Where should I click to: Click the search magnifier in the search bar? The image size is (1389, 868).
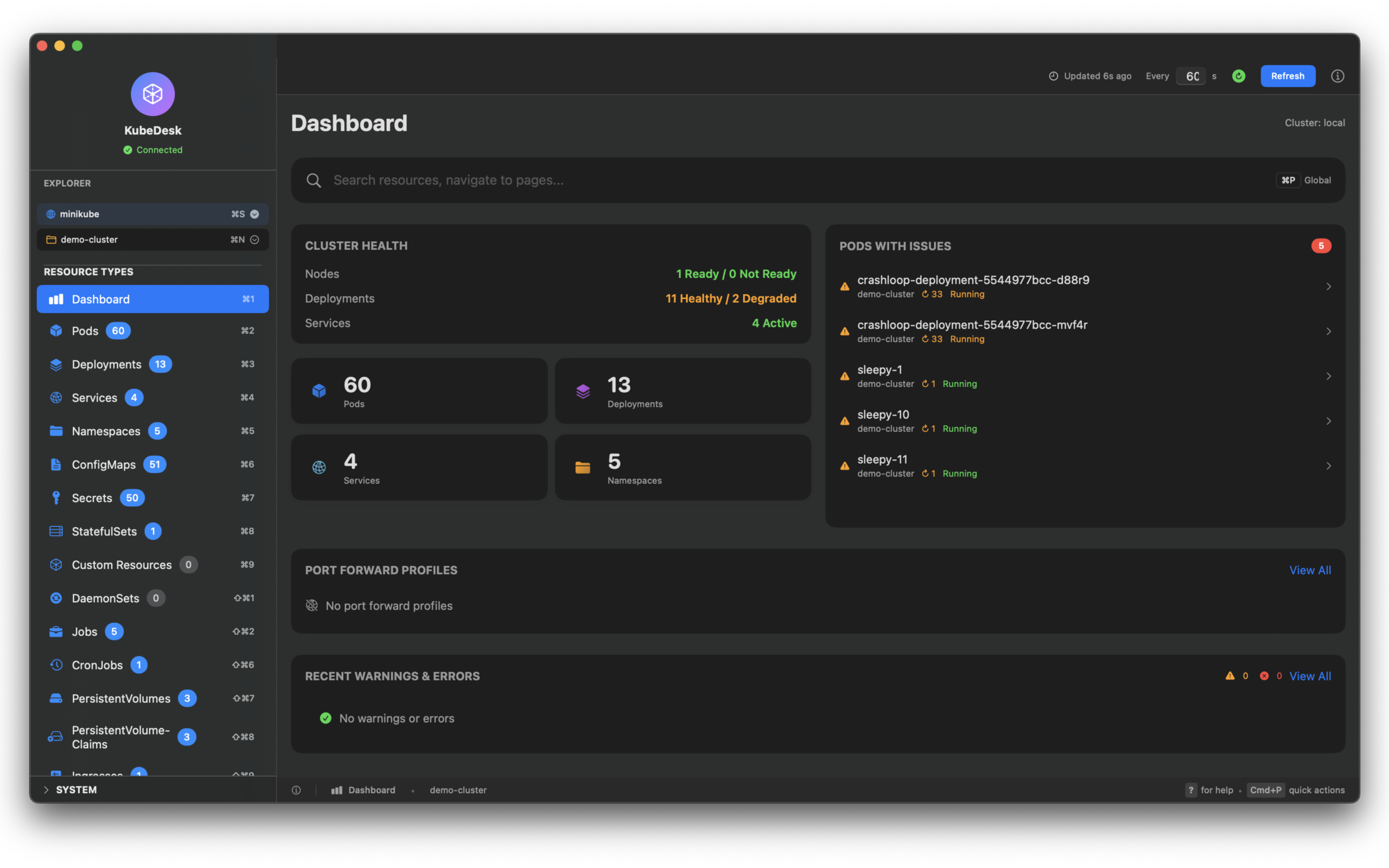(x=314, y=180)
